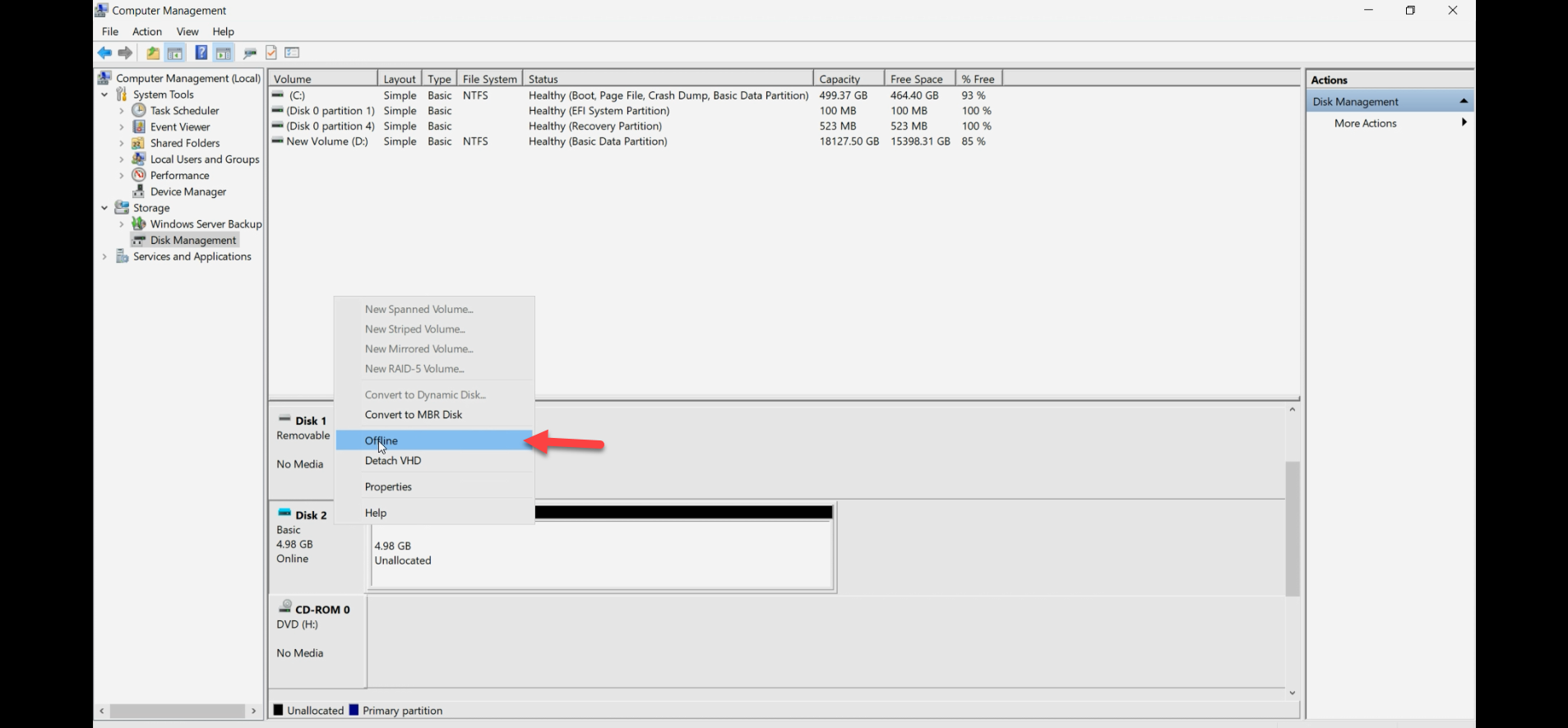Open More Actions in the Actions pane

pos(1390,123)
